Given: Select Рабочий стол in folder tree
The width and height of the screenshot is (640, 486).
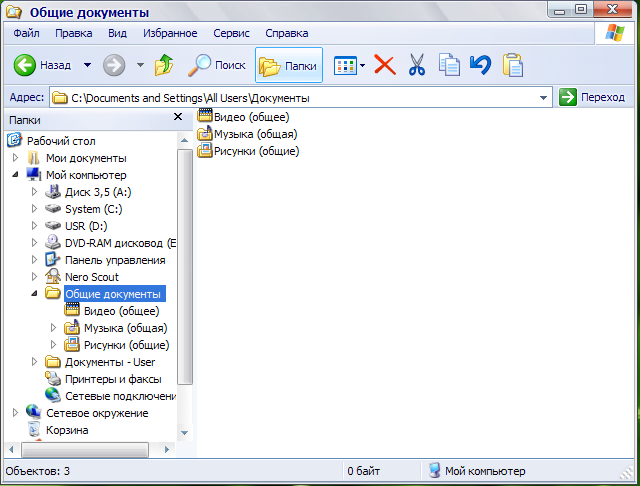Looking at the screenshot, I should [x=61, y=141].
